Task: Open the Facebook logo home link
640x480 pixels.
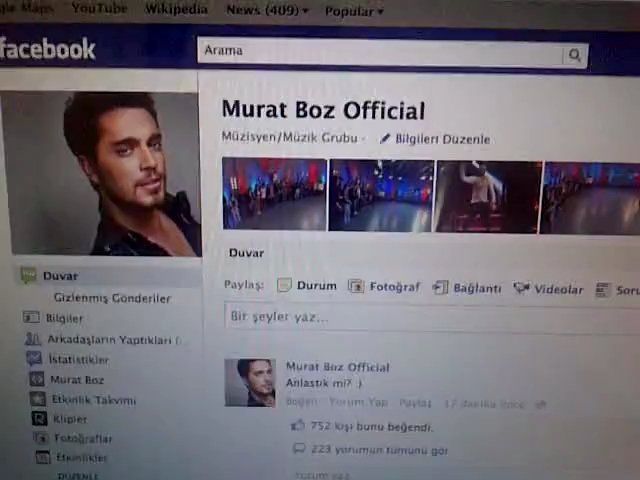Action: pos(47,49)
